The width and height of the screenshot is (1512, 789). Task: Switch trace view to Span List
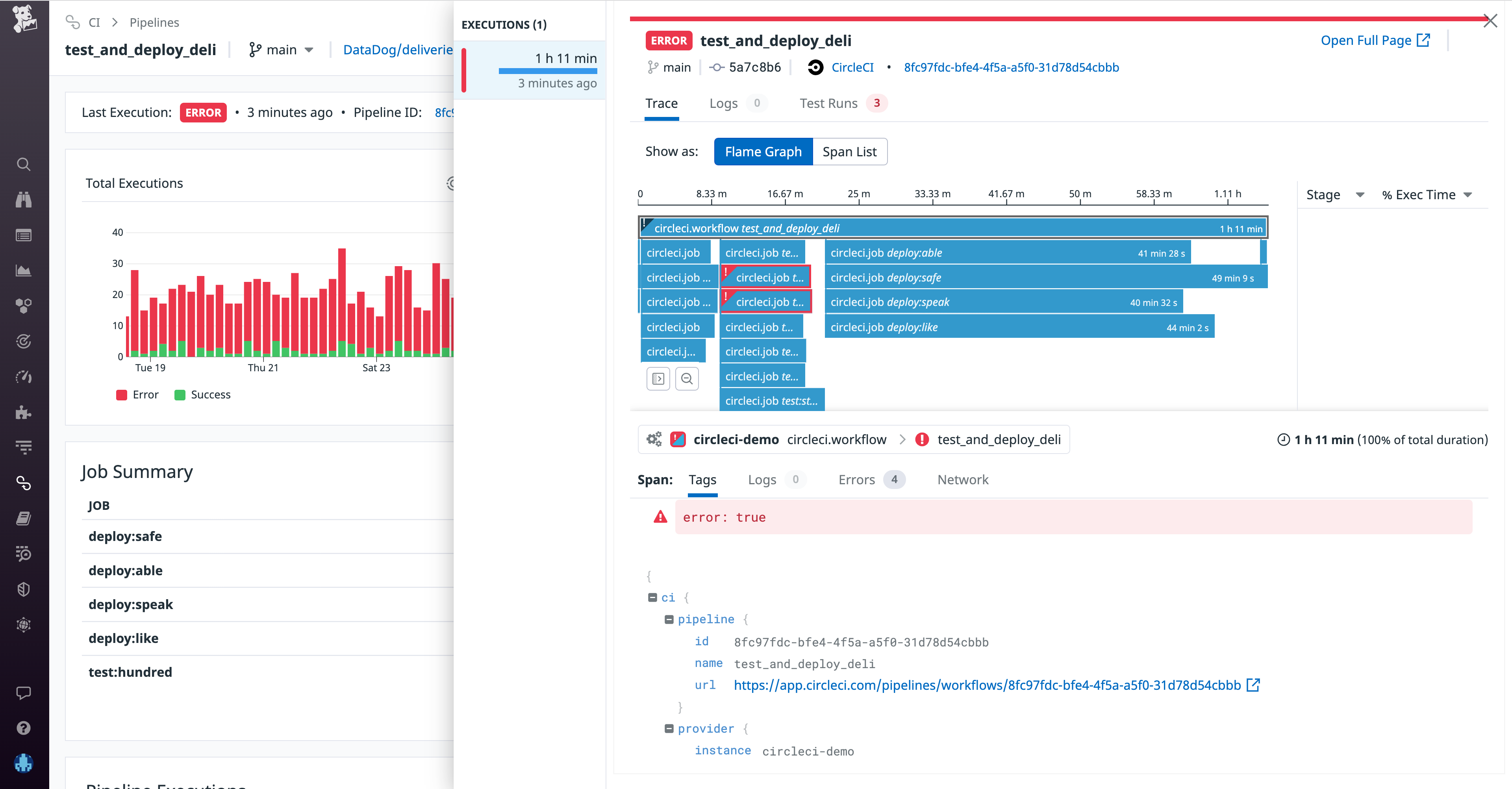pyautogui.click(x=849, y=152)
